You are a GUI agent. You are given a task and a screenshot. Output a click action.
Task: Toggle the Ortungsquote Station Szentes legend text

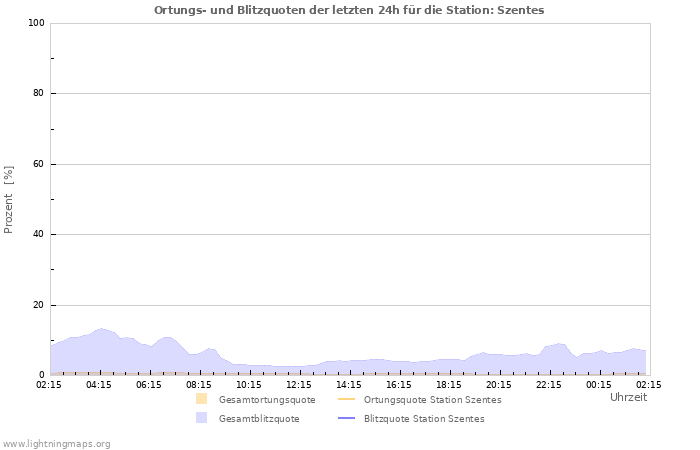[433, 399]
